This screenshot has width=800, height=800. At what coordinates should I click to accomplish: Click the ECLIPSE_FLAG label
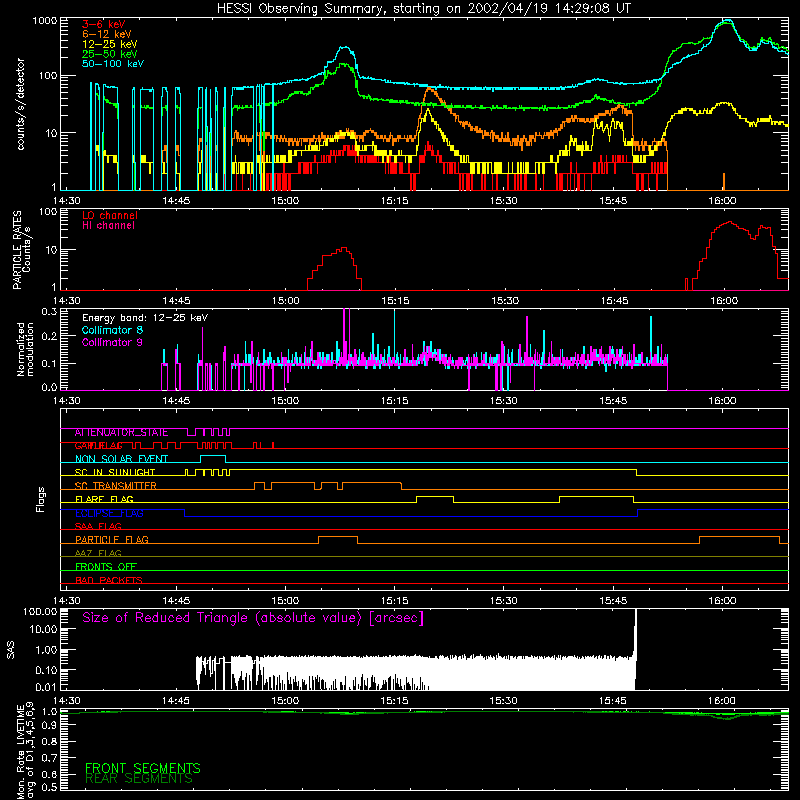pos(109,513)
